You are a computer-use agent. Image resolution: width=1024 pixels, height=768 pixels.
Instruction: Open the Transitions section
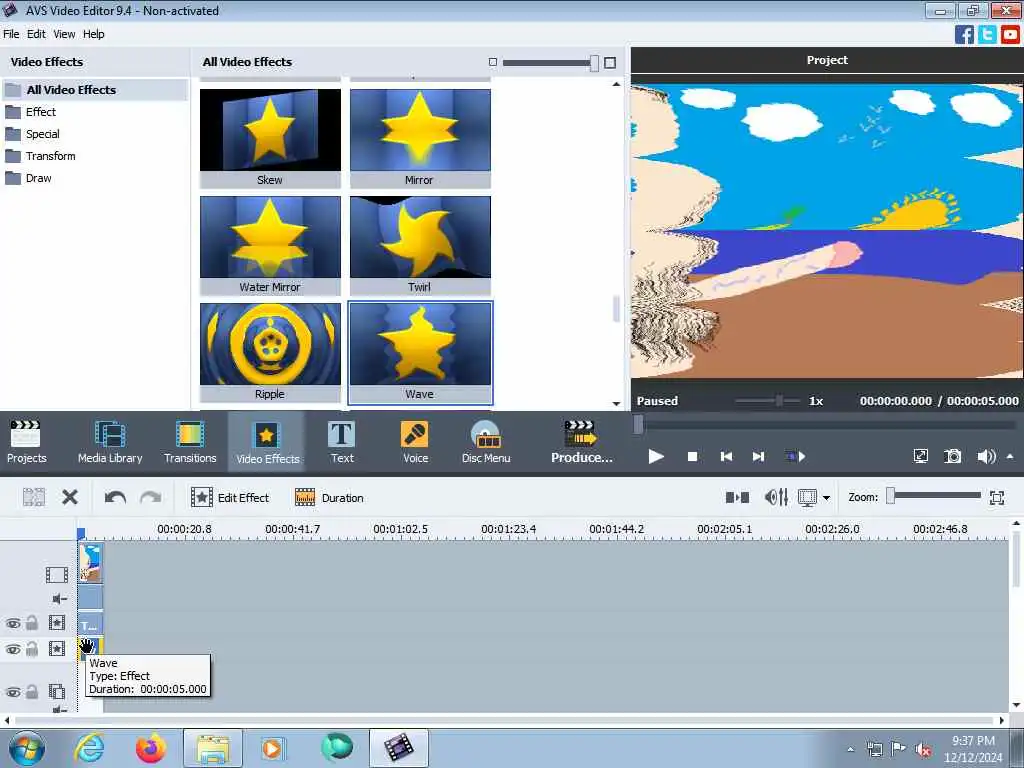tap(190, 441)
